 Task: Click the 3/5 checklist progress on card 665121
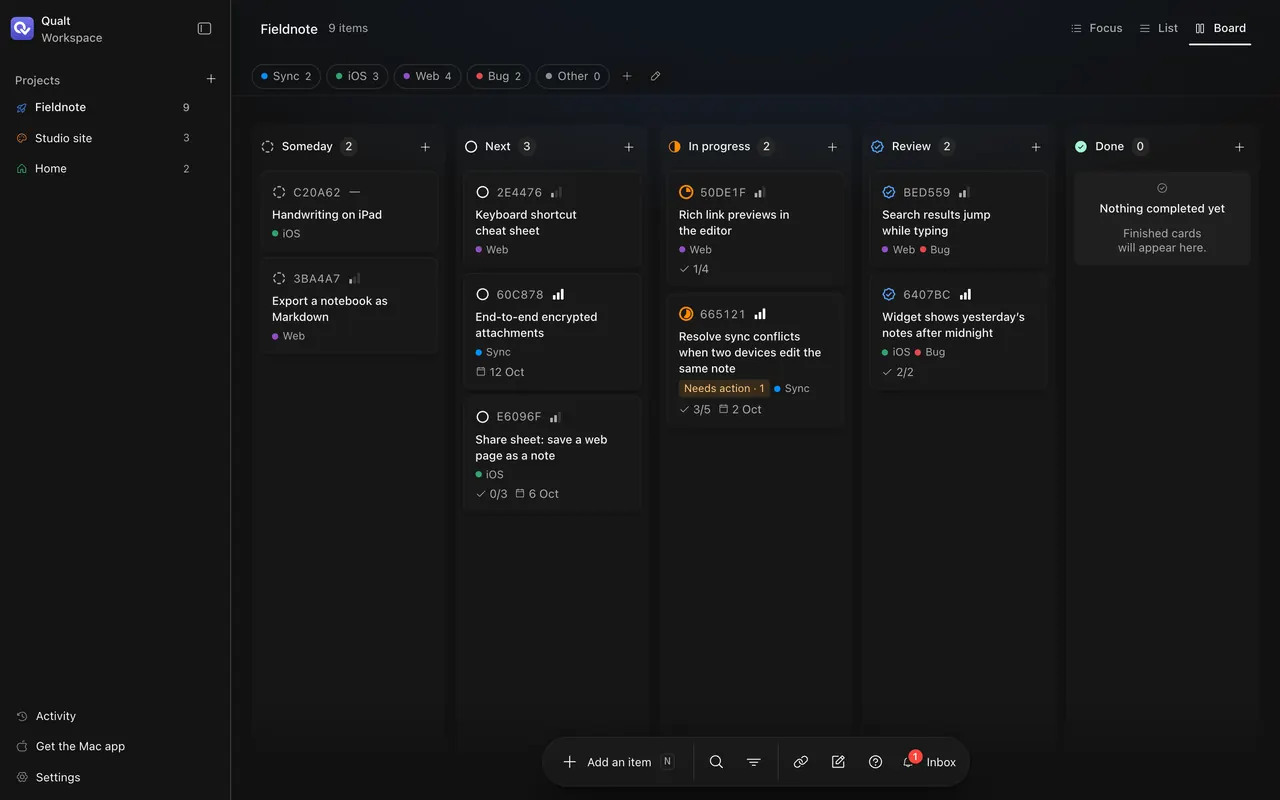tap(695, 410)
